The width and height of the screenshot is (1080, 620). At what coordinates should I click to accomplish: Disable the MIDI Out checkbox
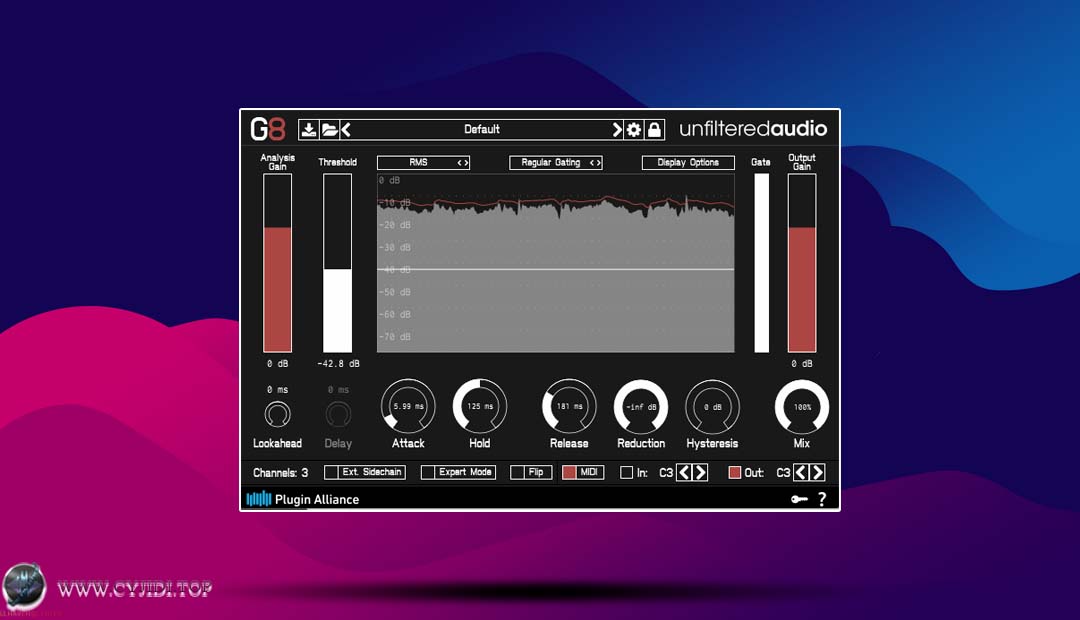click(x=735, y=473)
